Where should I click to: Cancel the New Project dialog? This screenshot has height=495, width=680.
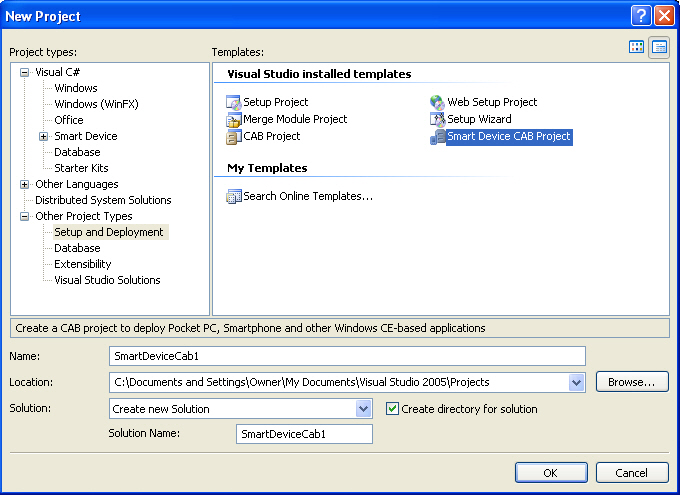[632, 472]
